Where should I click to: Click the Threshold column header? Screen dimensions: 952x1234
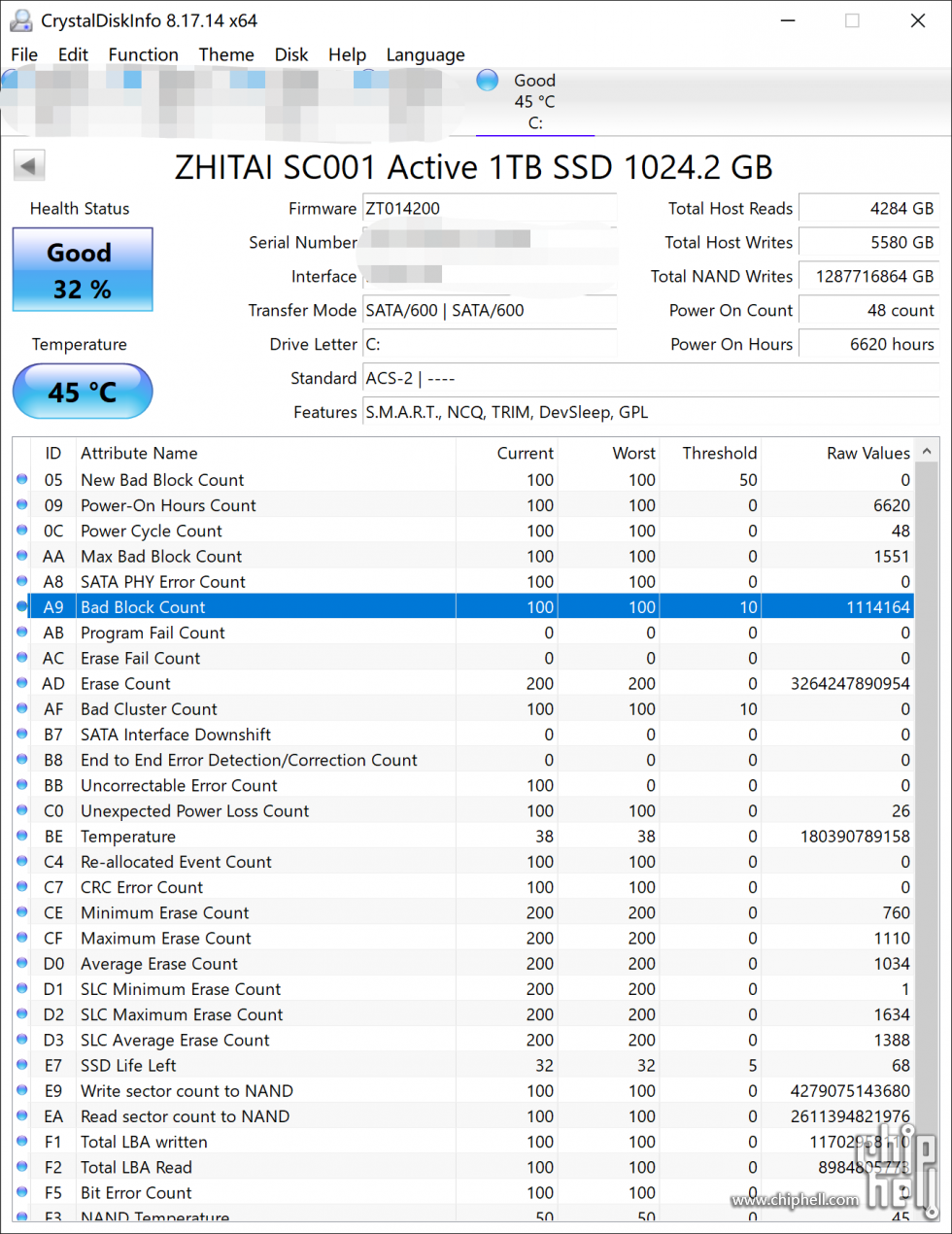(x=720, y=453)
